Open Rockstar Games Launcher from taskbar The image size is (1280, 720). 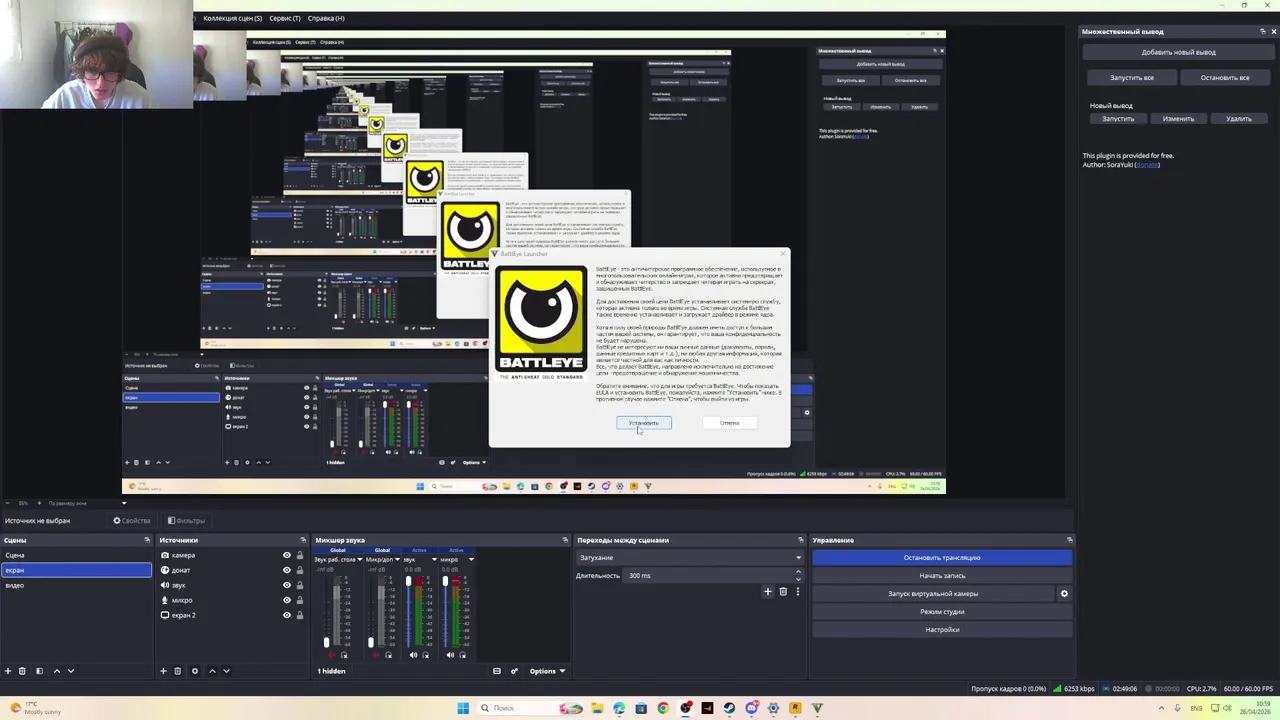[x=795, y=708]
